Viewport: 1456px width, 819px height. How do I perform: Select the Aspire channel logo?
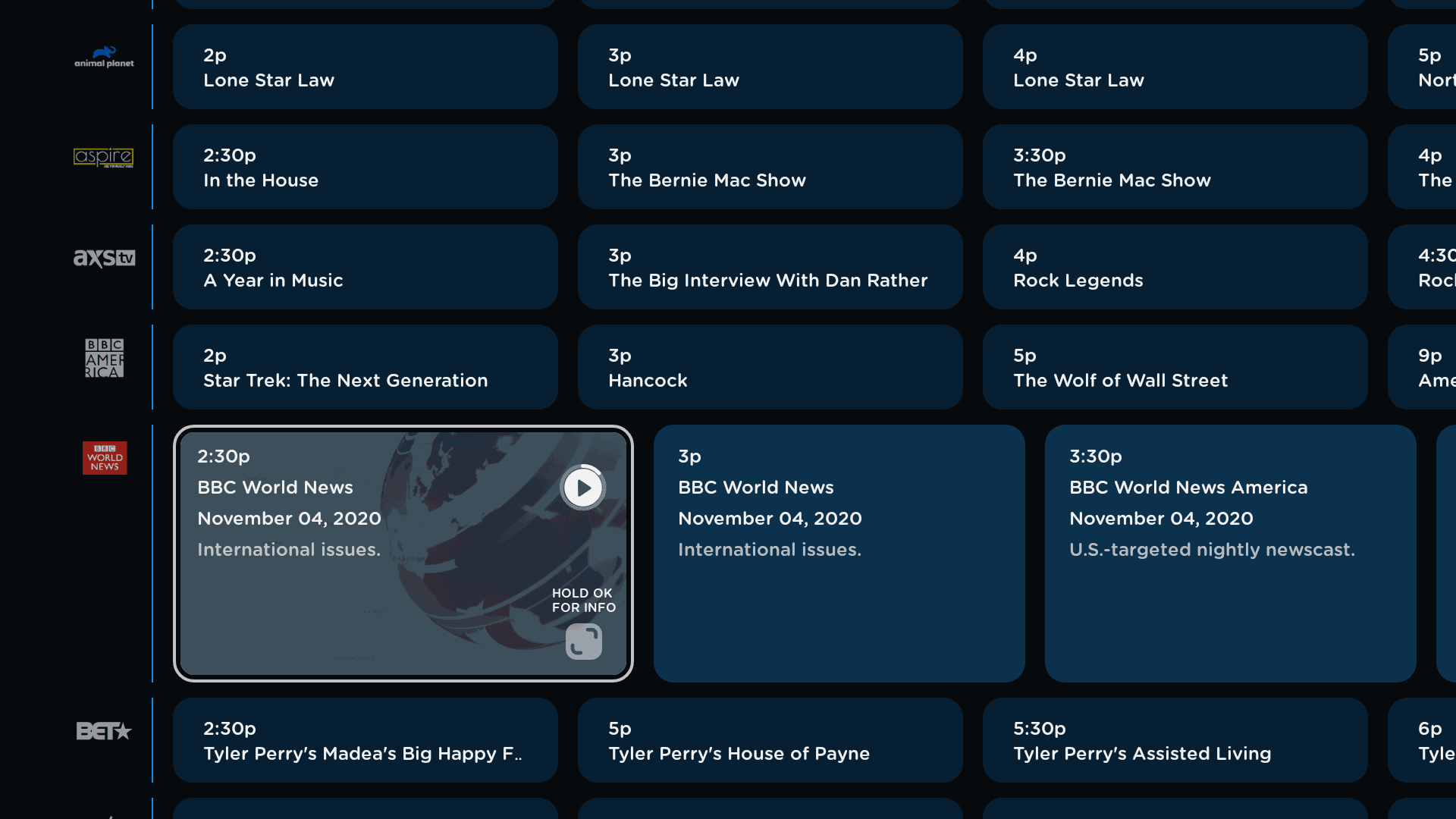pos(104,157)
